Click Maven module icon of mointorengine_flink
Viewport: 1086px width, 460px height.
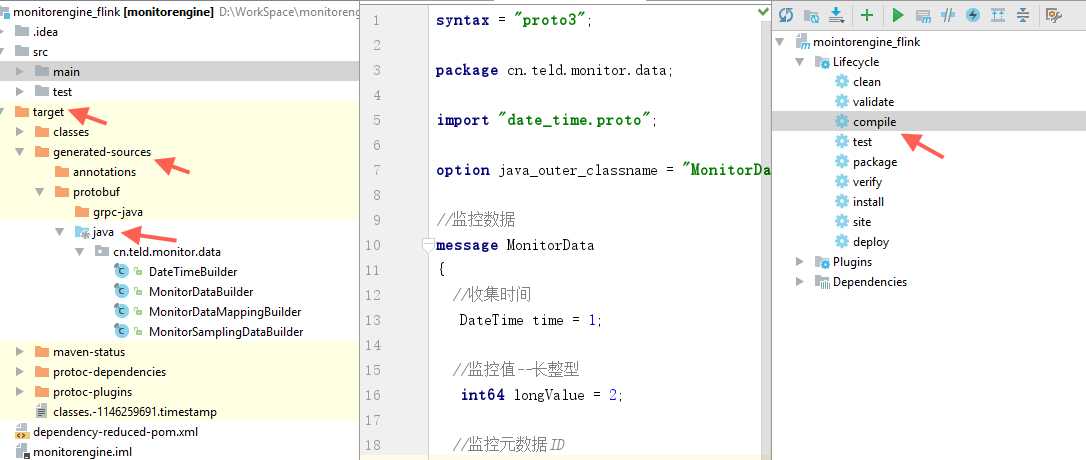pyautogui.click(x=803, y=42)
